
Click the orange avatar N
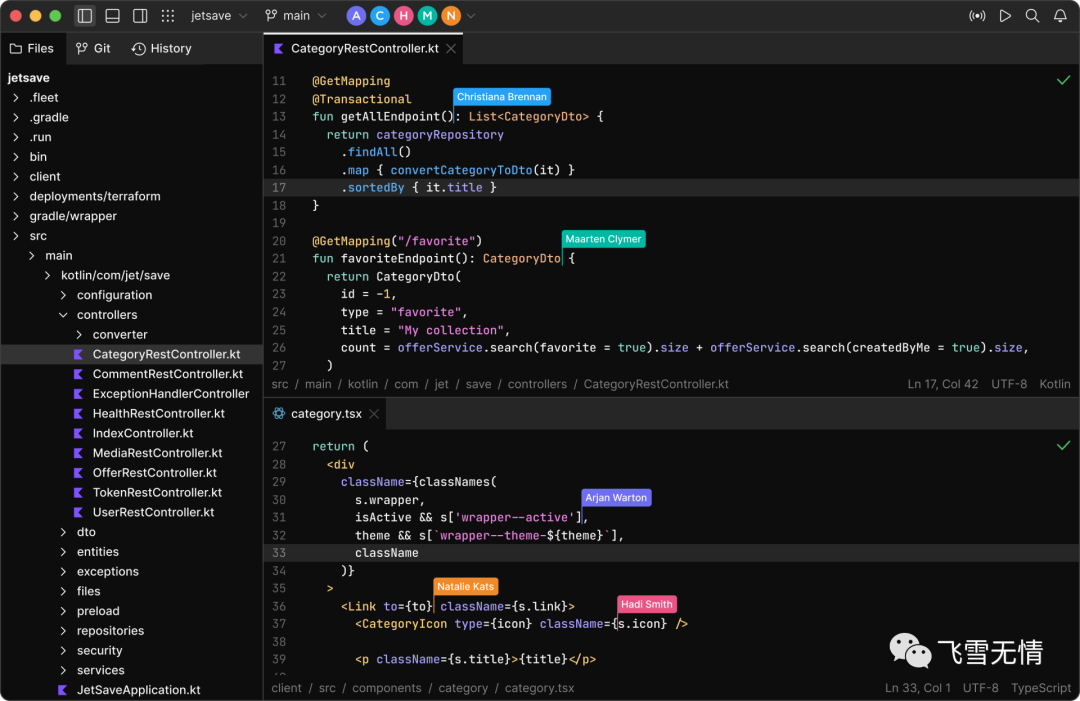[451, 16]
